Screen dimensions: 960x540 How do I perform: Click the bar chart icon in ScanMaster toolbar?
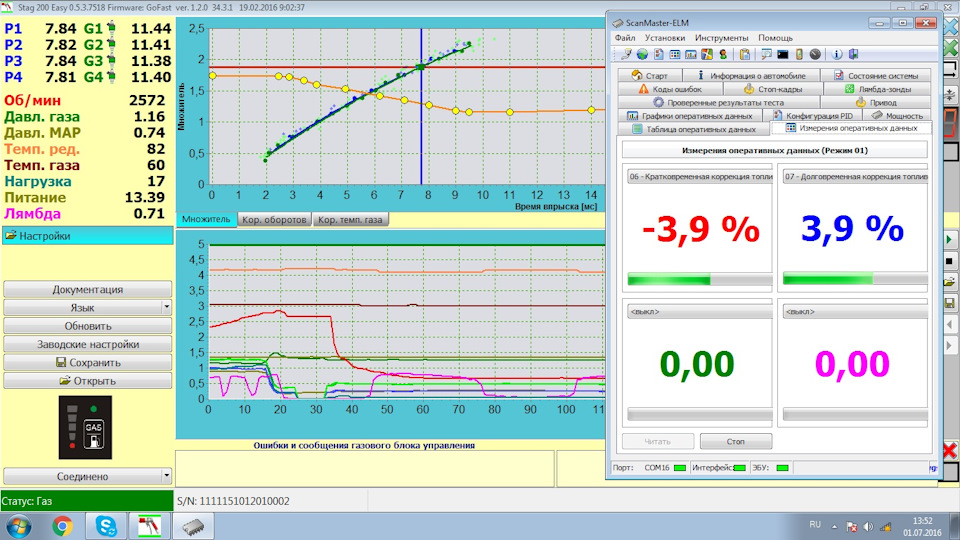pyautogui.click(x=691, y=54)
